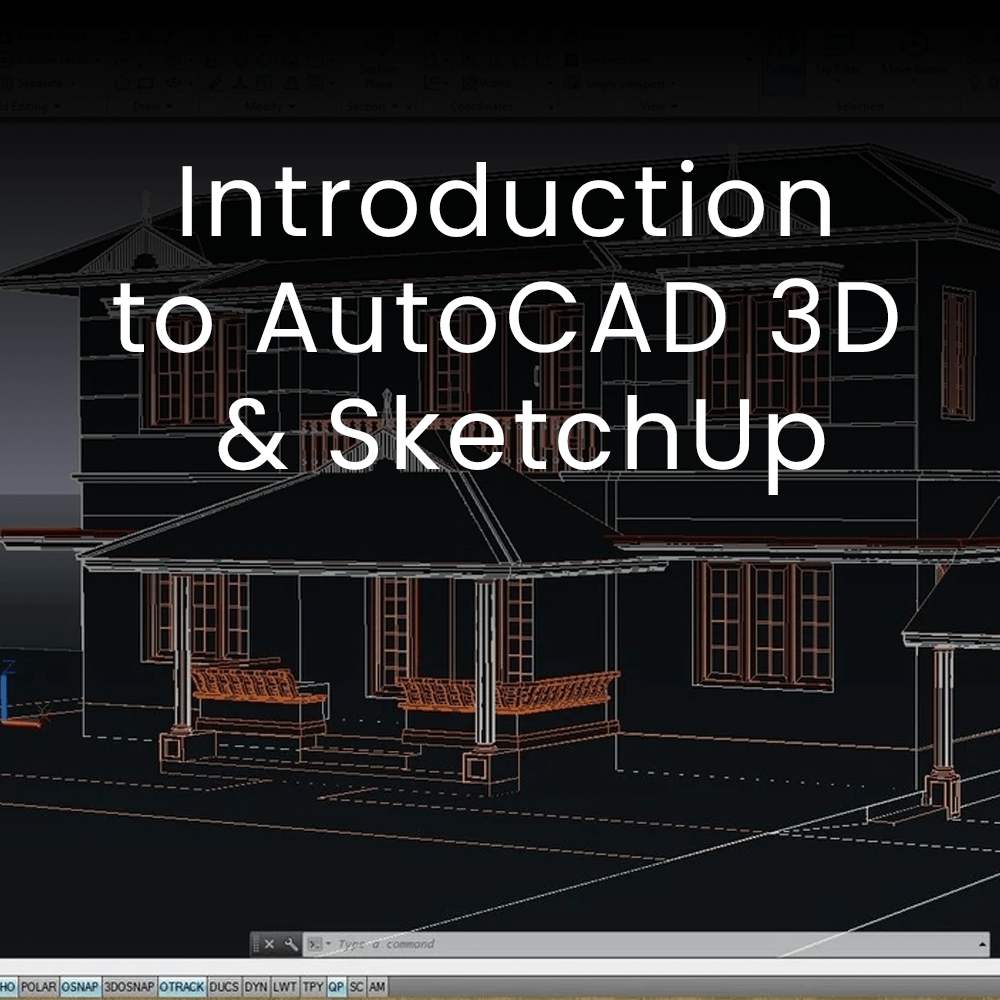Expand command history arrow at right

(x=982, y=944)
